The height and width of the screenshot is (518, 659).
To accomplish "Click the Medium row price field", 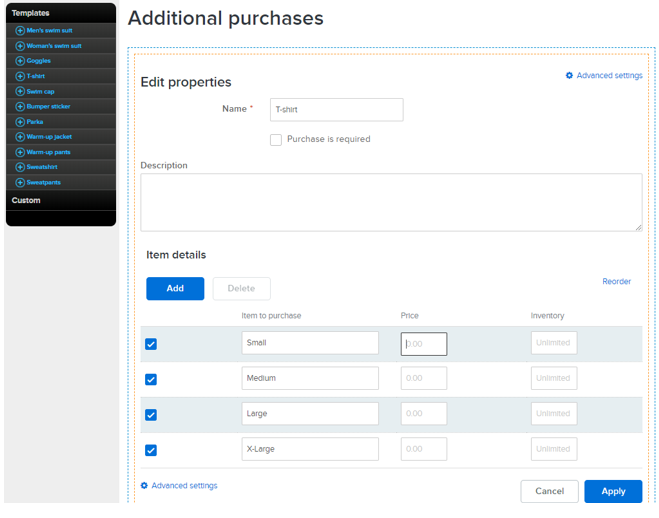I will pos(424,378).
